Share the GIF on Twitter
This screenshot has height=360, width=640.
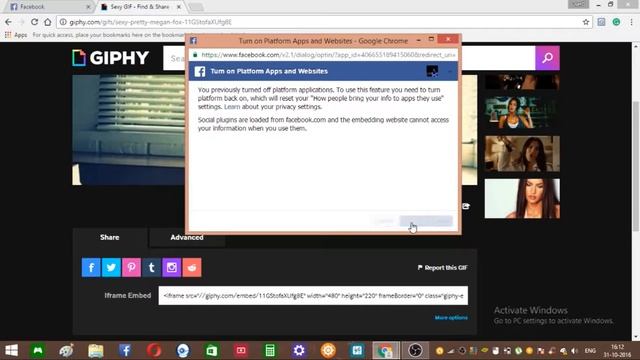tap(111, 267)
